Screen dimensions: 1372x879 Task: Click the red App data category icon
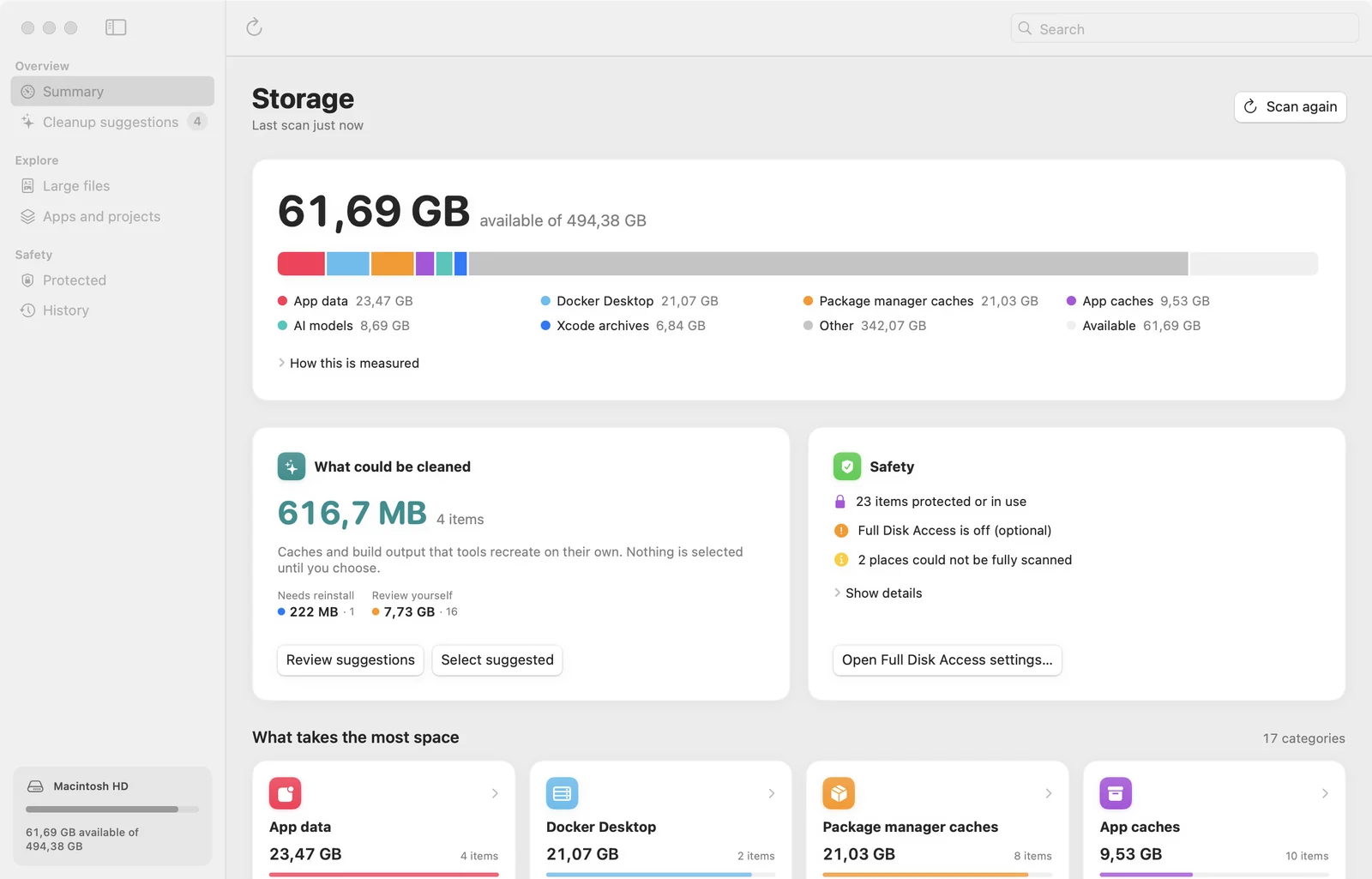point(286,793)
